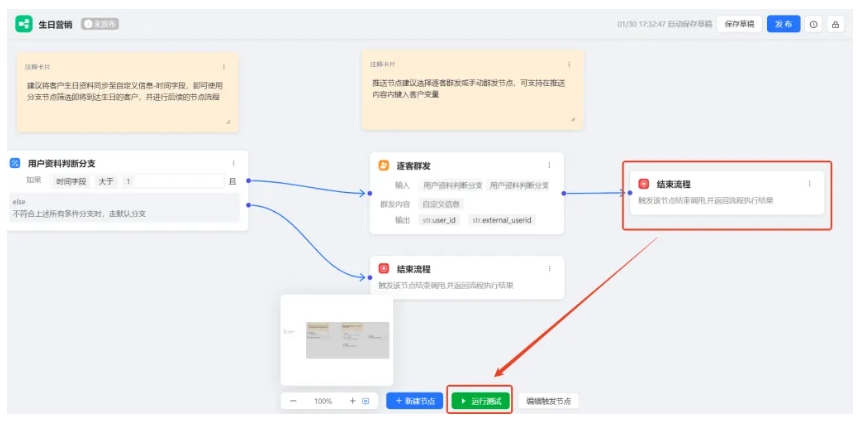Click the auto-save timestamp text
Image resolution: width=862 pixels, height=425 pixels.
tap(664, 24)
